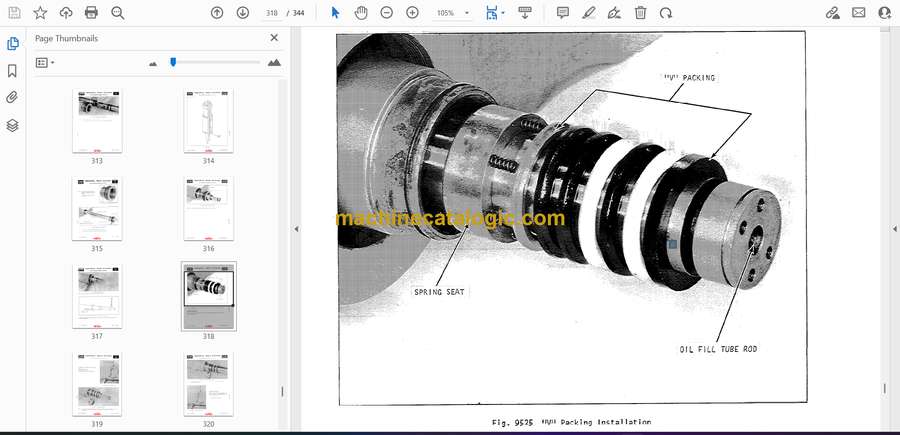Image resolution: width=900 pixels, height=435 pixels.
Task: Open the Bookmarks sidebar icon
Action: (12, 71)
